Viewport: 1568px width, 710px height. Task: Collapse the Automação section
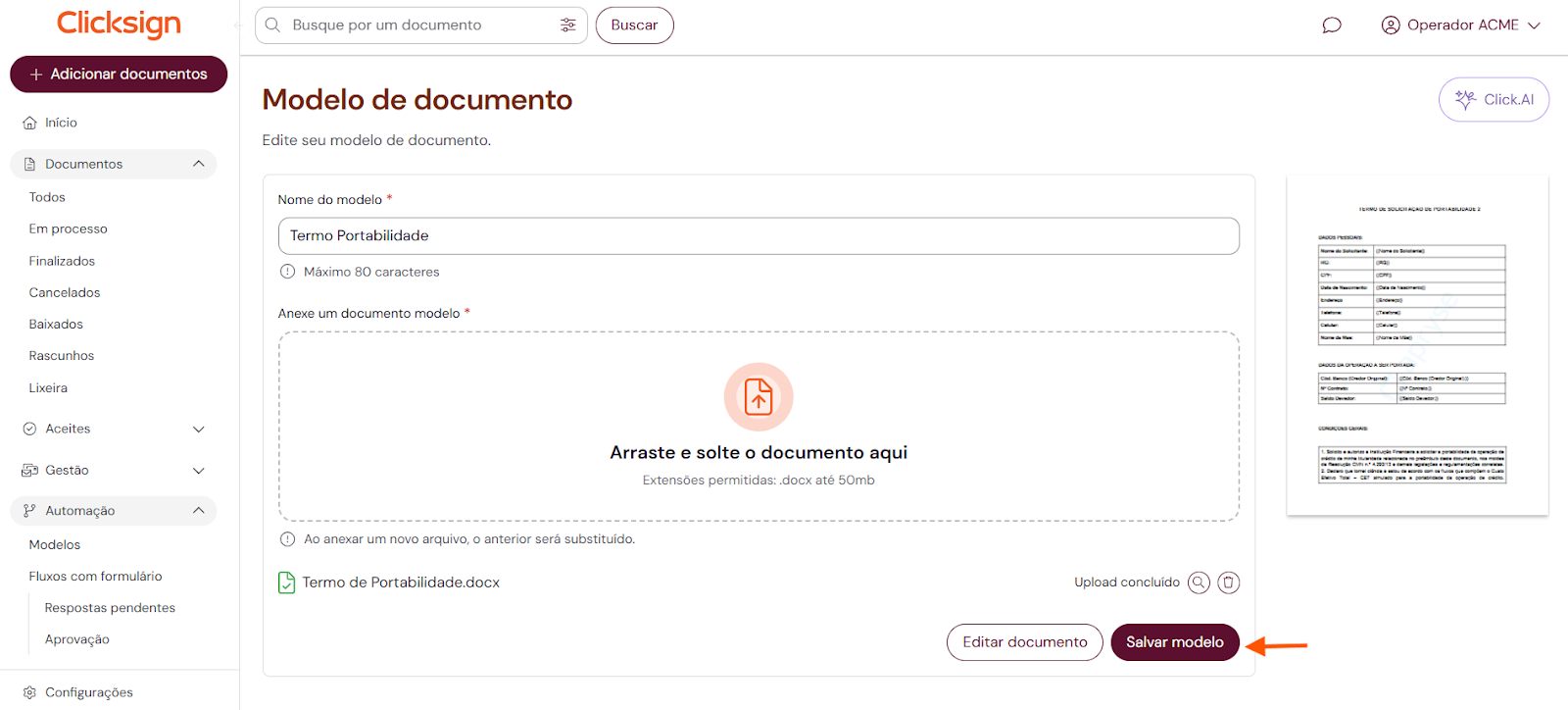pyautogui.click(x=198, y=511)
